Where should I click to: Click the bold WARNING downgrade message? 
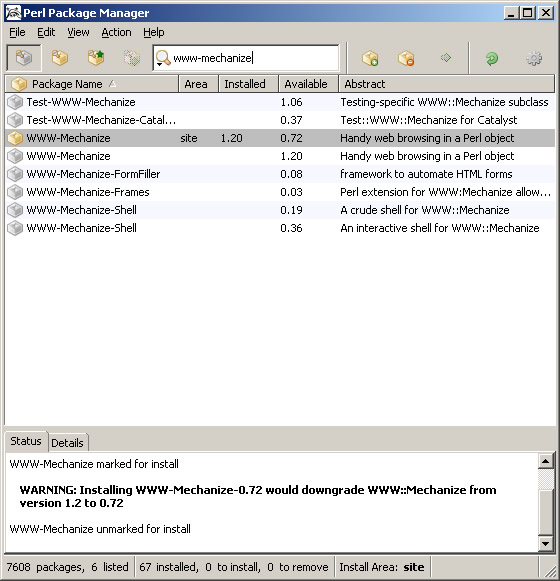pyautogui.click(x=258, y=497)
